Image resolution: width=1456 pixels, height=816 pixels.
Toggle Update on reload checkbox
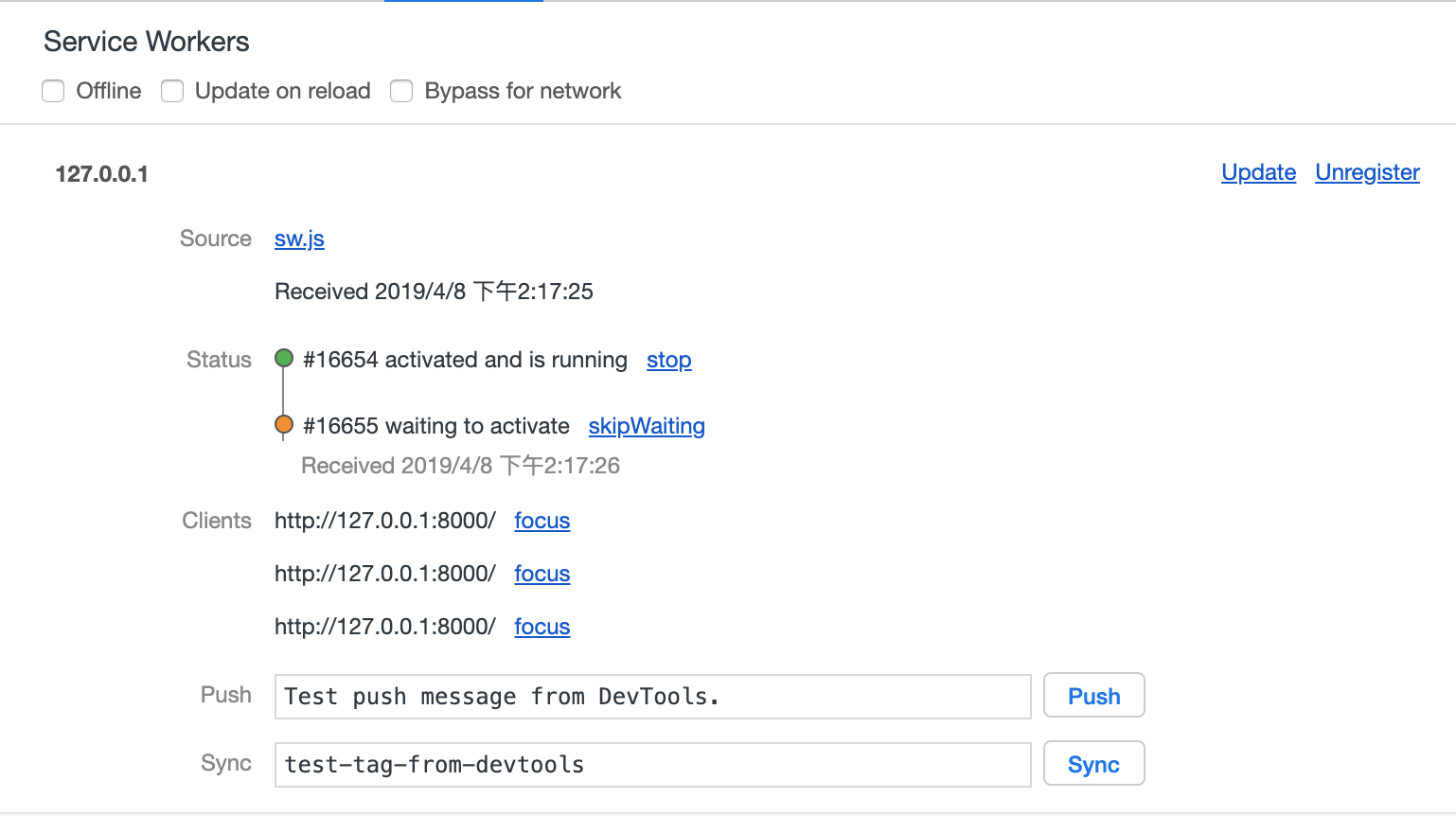coord(172,91)
